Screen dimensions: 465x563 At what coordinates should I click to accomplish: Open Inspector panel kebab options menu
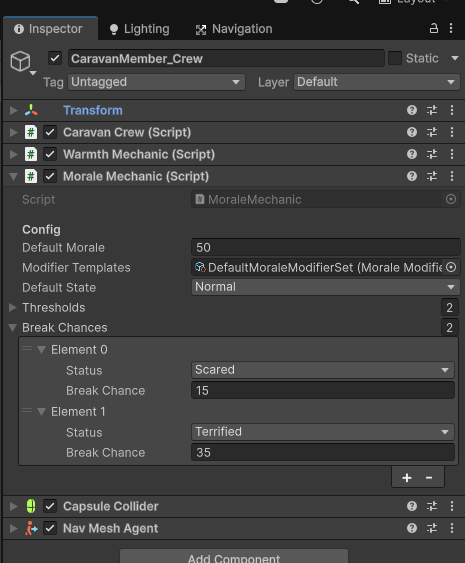tap(451, 28)
